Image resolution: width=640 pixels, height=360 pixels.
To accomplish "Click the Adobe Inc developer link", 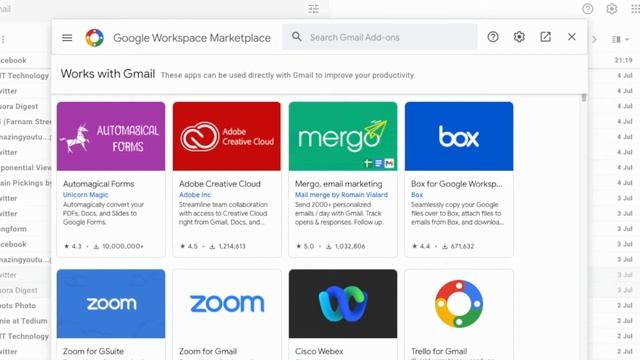I will (195, 195).
